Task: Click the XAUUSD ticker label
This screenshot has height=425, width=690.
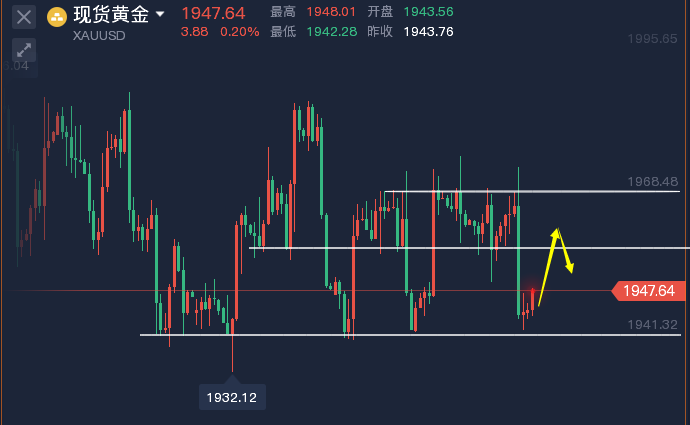Action: click(x=97, y=33)
